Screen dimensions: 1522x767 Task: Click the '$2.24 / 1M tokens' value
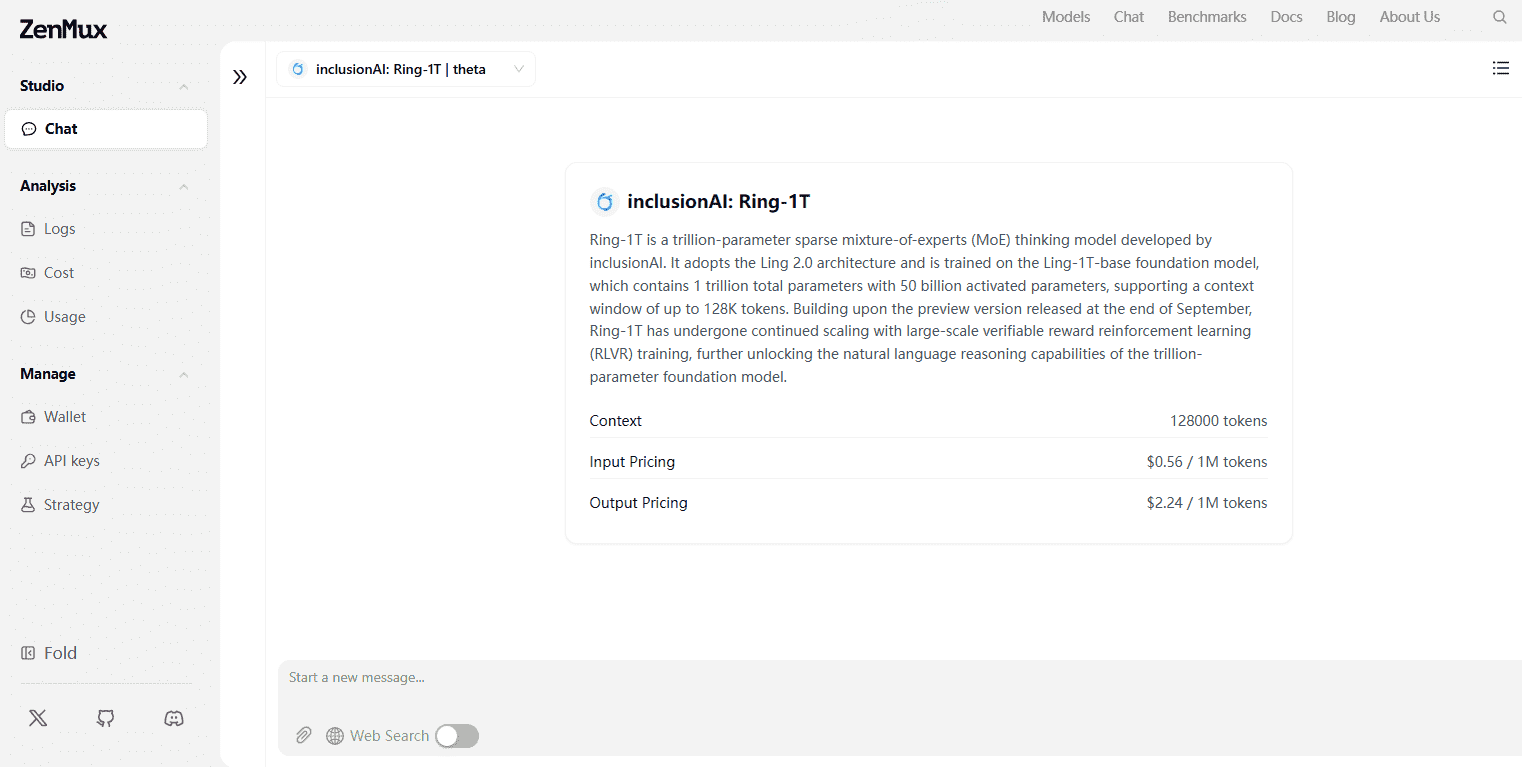1207,503
